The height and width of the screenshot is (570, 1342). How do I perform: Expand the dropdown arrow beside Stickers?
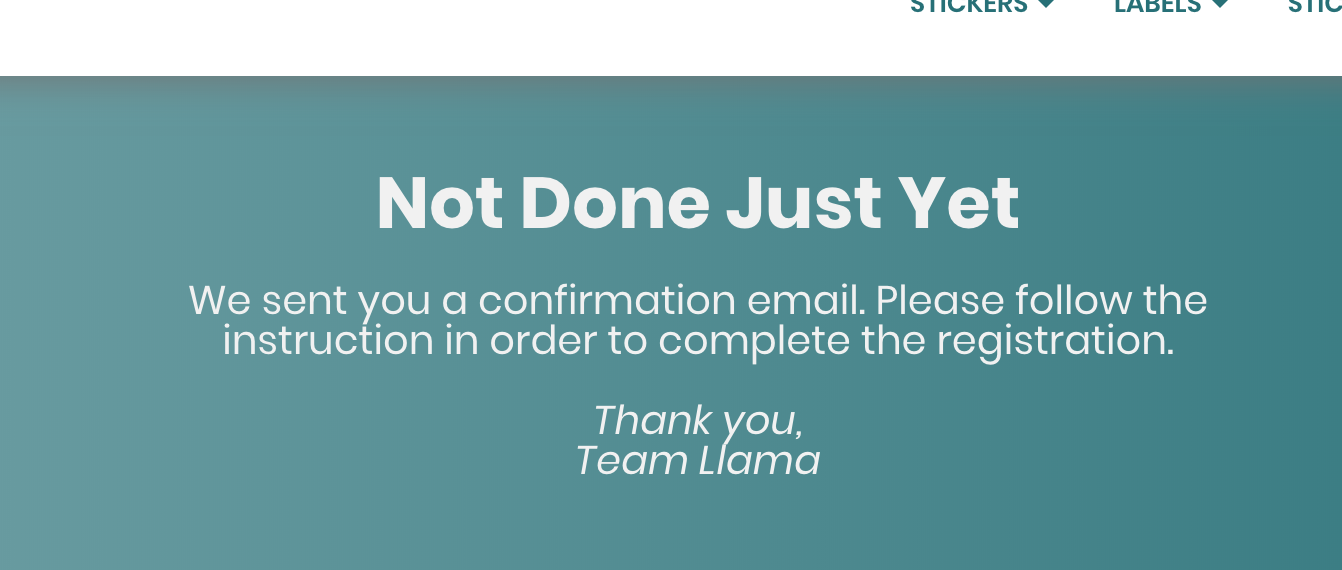click(x=1046, y=5)
